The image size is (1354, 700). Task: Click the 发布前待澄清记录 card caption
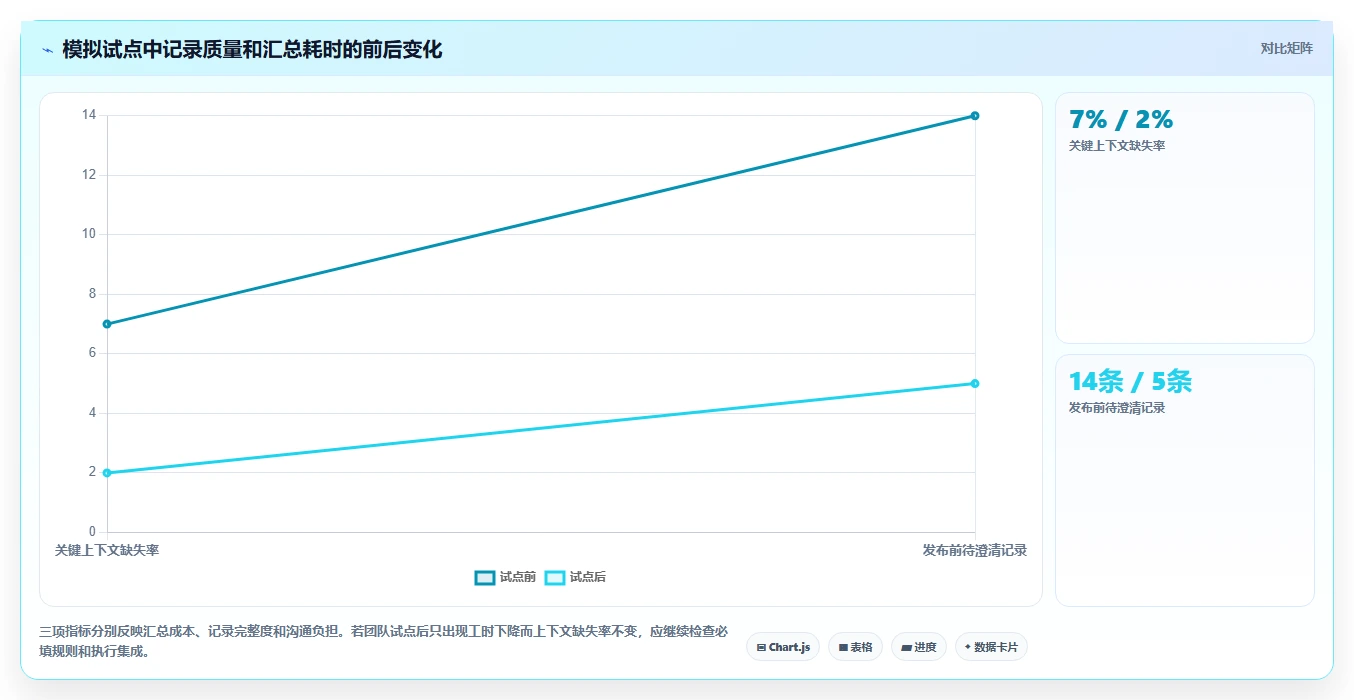tap(1117, 408)
